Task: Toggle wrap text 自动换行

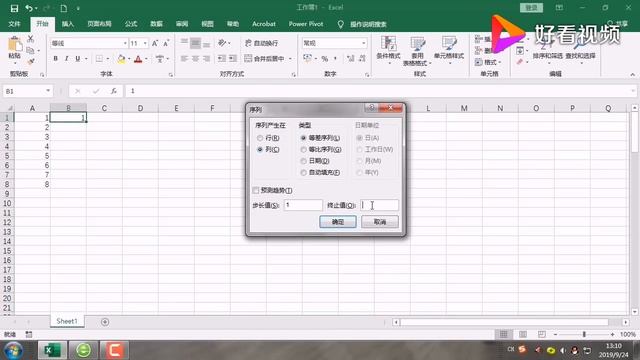Action: [262, 43]
